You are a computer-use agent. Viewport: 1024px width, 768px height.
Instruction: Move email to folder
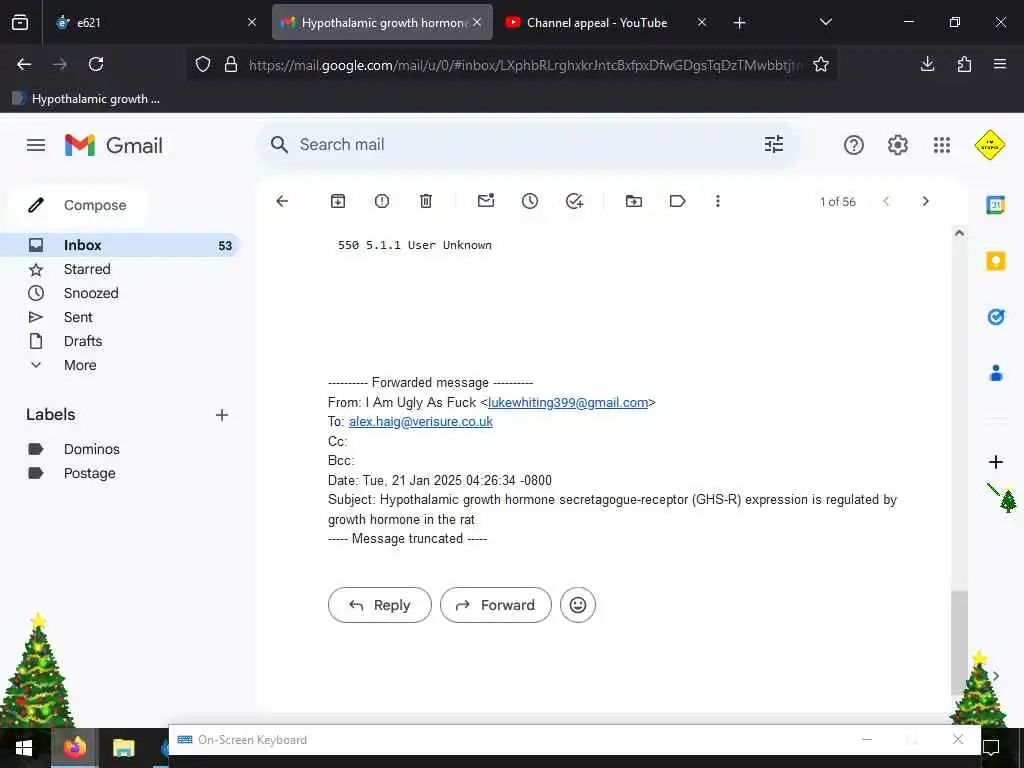pos(633,201)
